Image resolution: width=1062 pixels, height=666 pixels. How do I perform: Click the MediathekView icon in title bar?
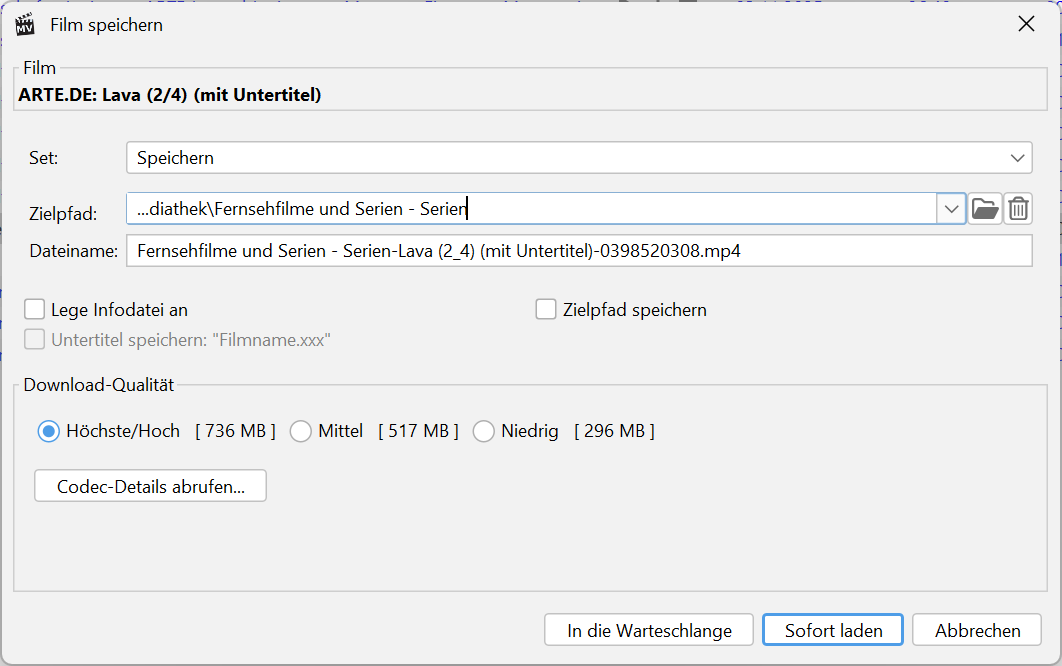[25, 24]
